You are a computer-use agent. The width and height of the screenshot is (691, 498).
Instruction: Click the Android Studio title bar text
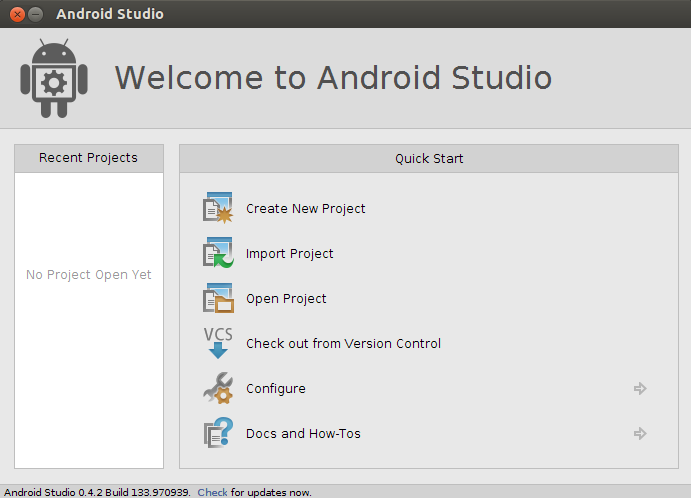point(110,14)
